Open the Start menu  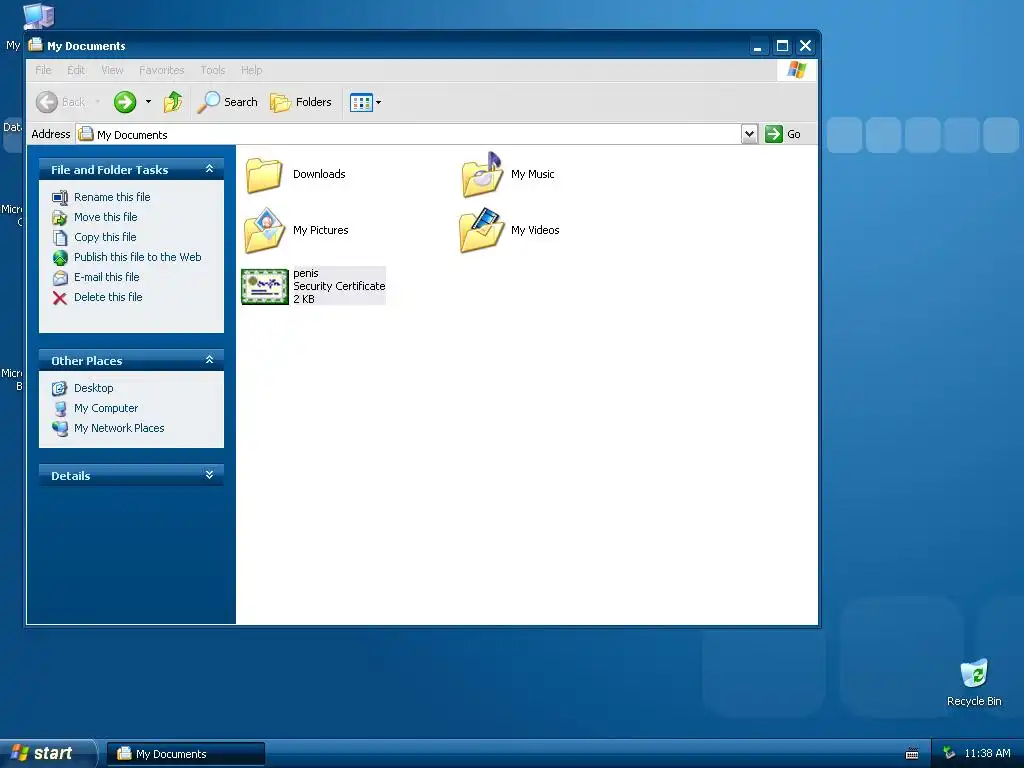point(48,754)
